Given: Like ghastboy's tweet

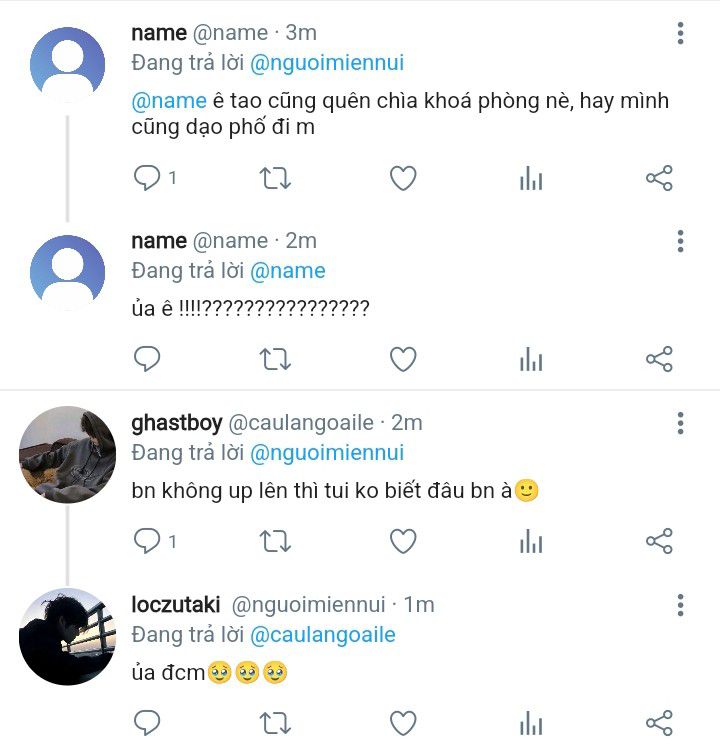Looking at the screenshot, I should click(402, 541).
